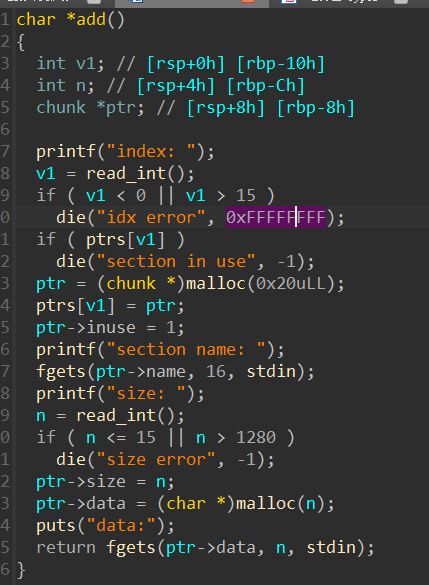Click ptrs in the if ( ptrs[v1] ) condition

[x=106, y=240]
